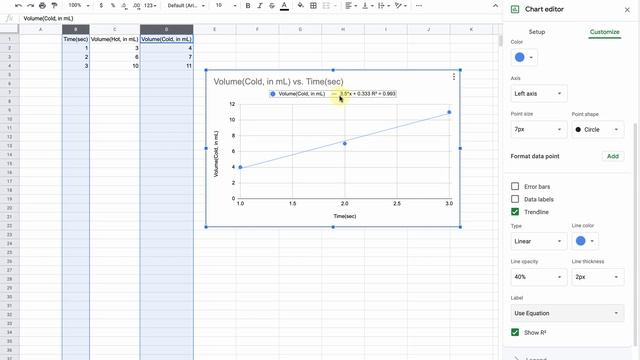Collapse the menus with the up chevron
This screenshot has height=360, width=640.
[x=495, y=6]
